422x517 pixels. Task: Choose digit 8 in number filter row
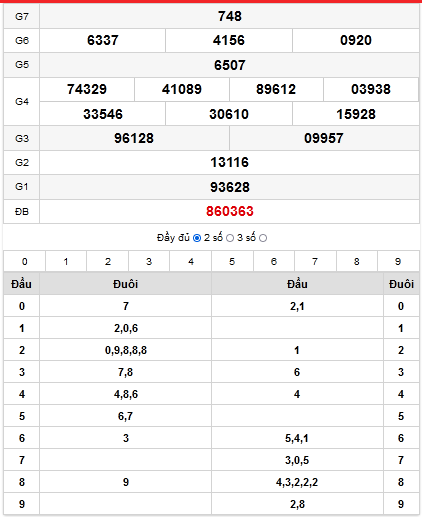[x=357, y=262]
